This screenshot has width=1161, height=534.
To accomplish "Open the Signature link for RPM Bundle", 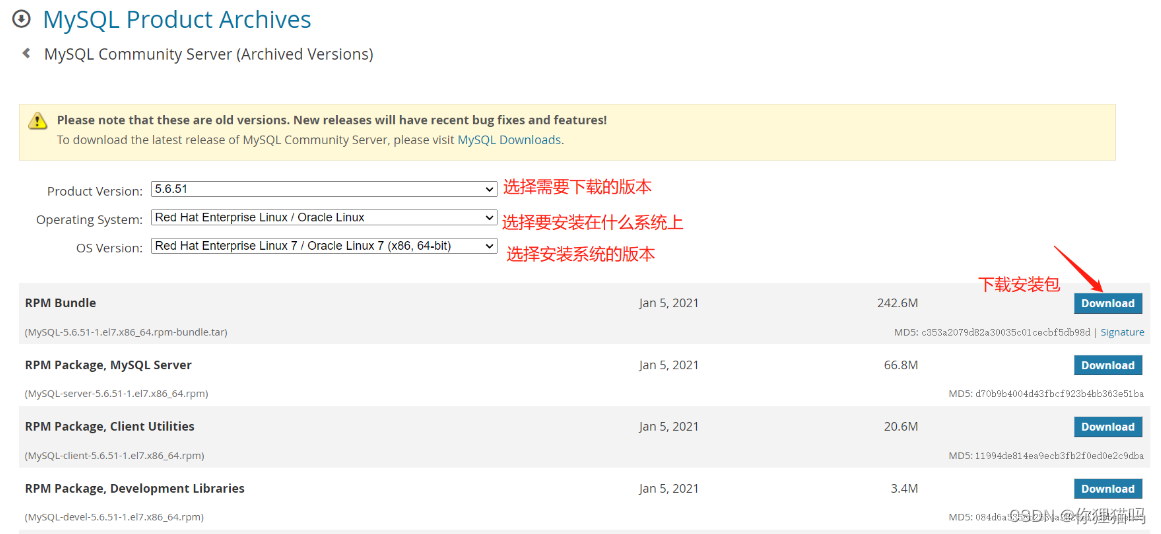I will tap(1122, 333).
